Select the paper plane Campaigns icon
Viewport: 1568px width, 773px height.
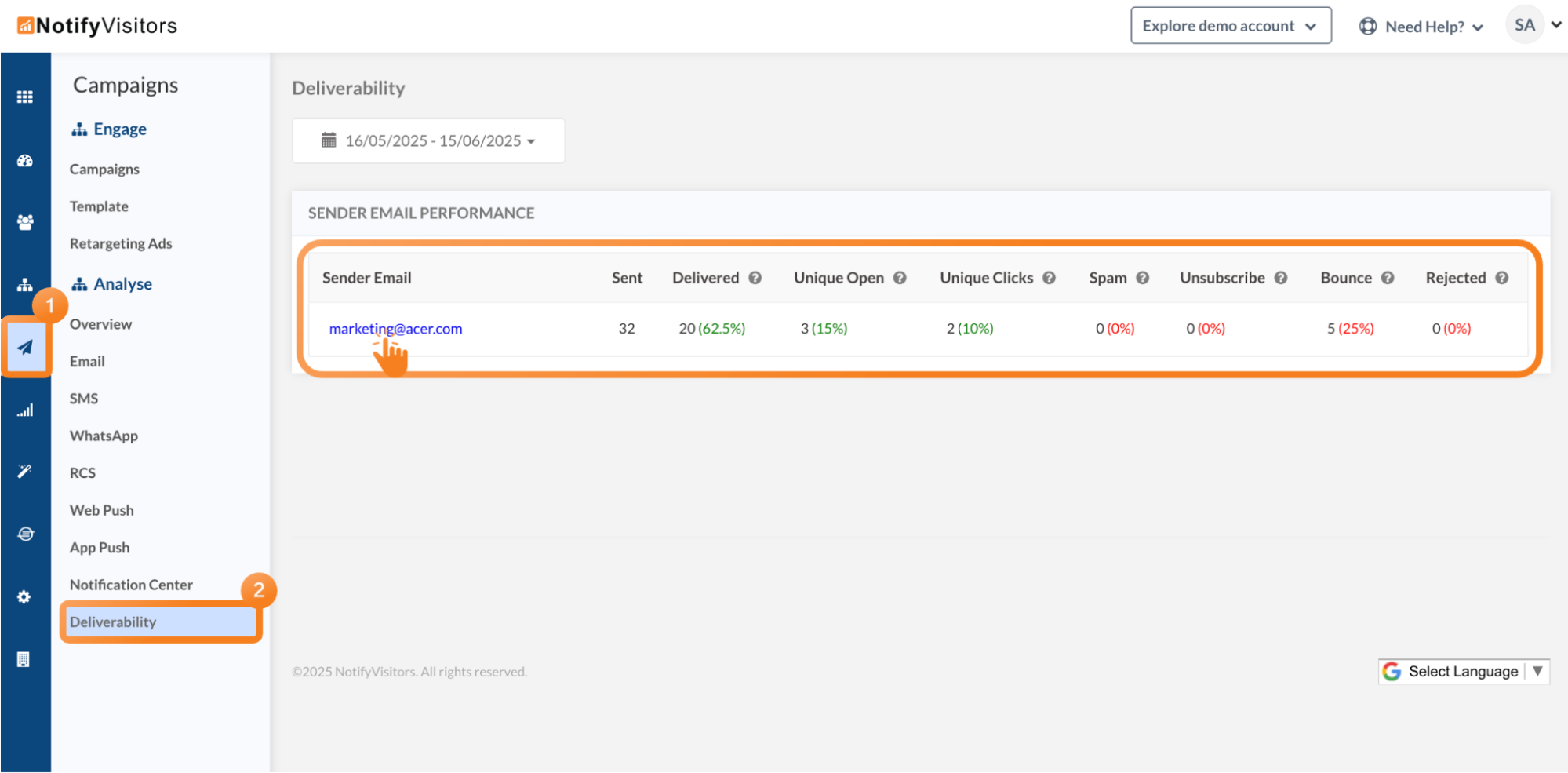25,347
